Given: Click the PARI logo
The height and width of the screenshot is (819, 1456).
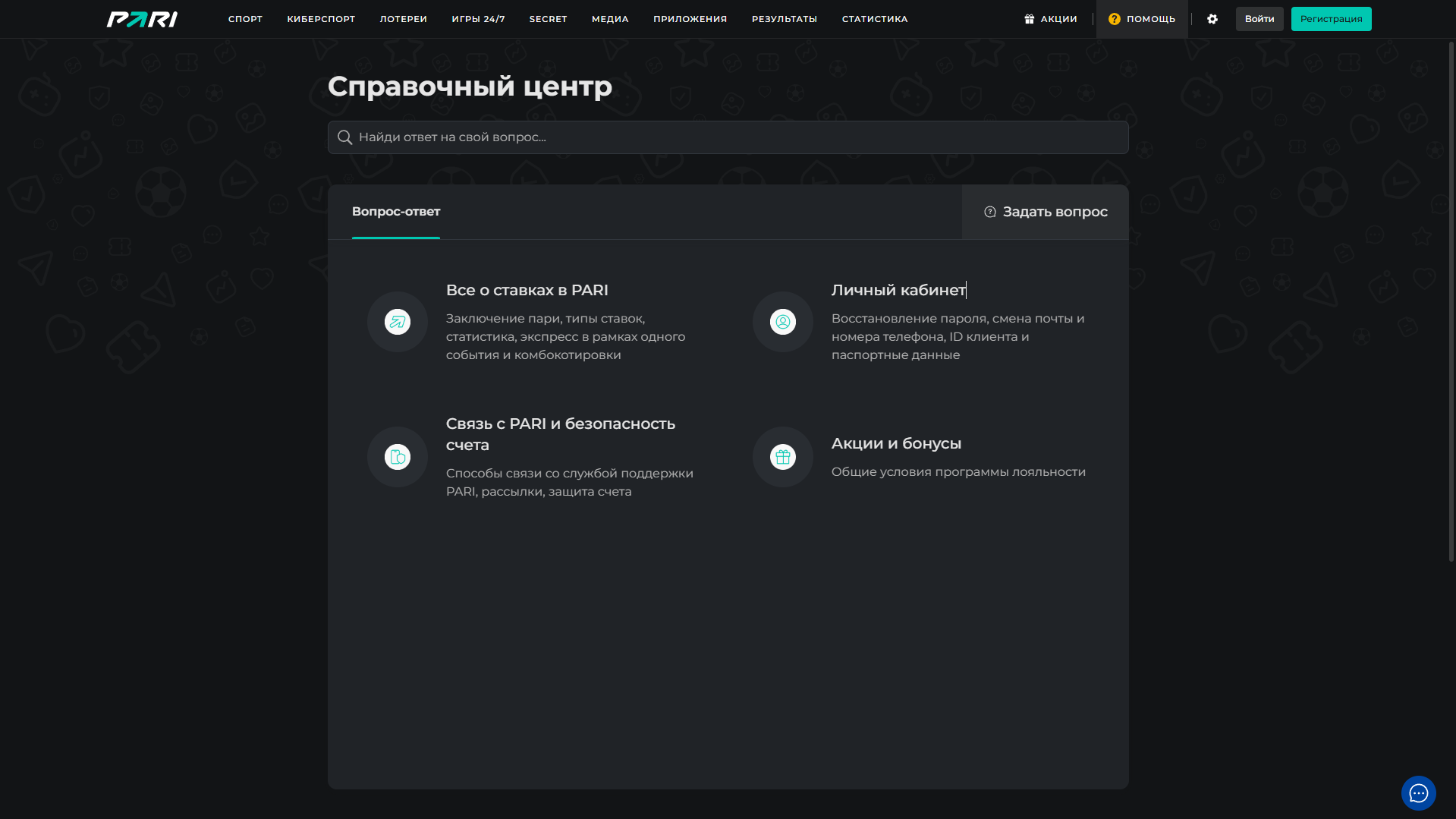Looking at the screenshot, I should (142, 19).
